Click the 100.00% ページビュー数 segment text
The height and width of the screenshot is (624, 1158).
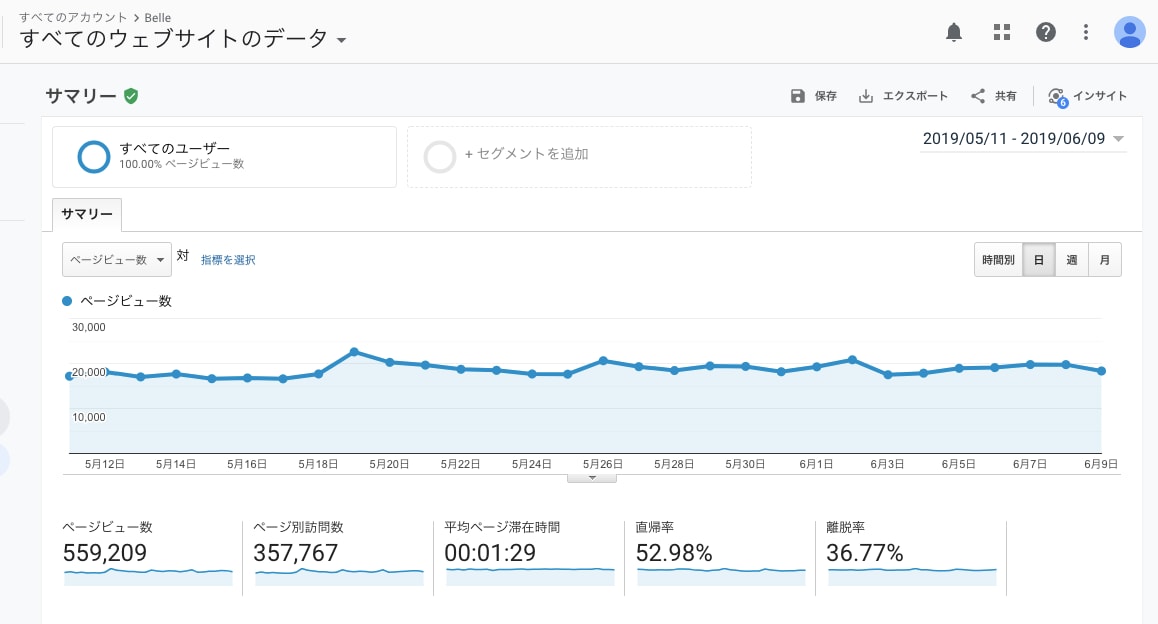(182, 164)
